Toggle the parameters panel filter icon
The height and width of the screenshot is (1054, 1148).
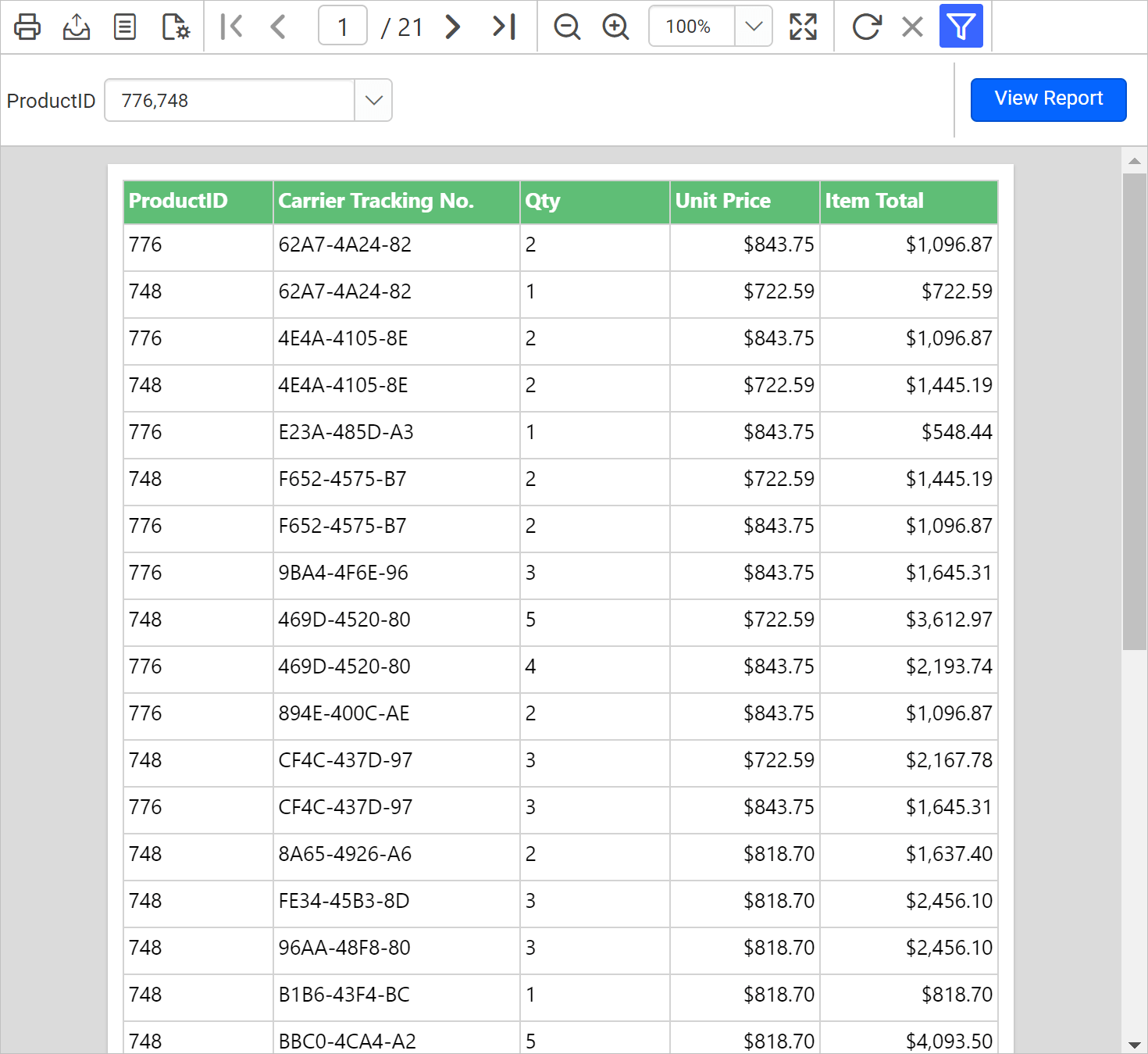961,26
